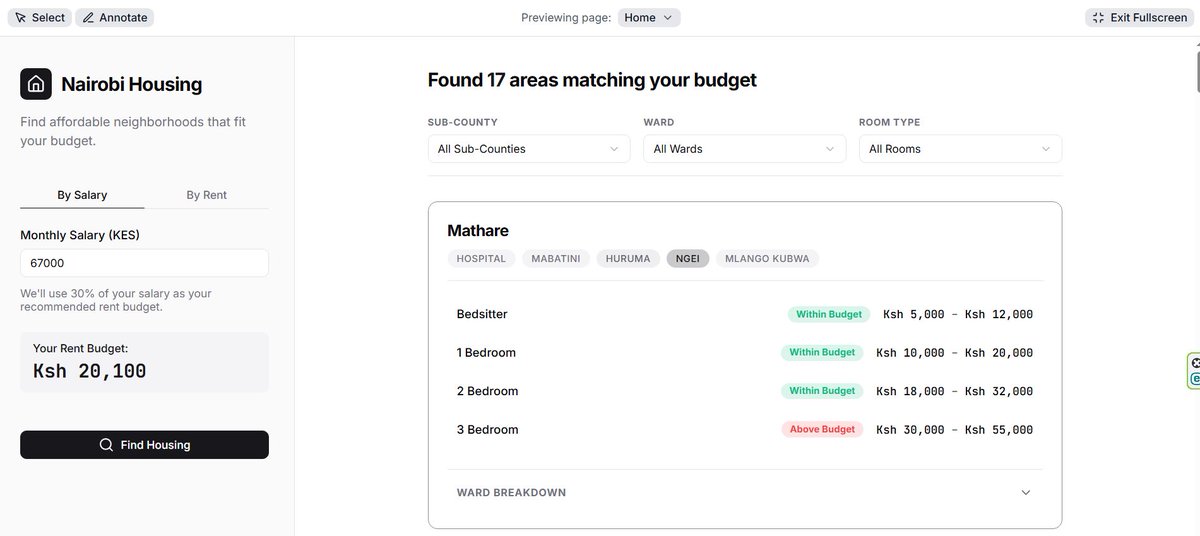This screenshot has height=536, width=1200.
Task: Open the All Wards dropdown
Action: [x=744, y=149]
